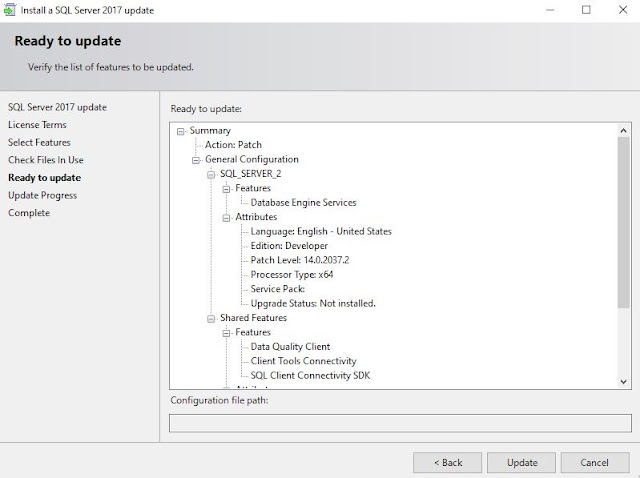Select 'Patch Level: 14.0.2037.2' row

tap(300, 260)
